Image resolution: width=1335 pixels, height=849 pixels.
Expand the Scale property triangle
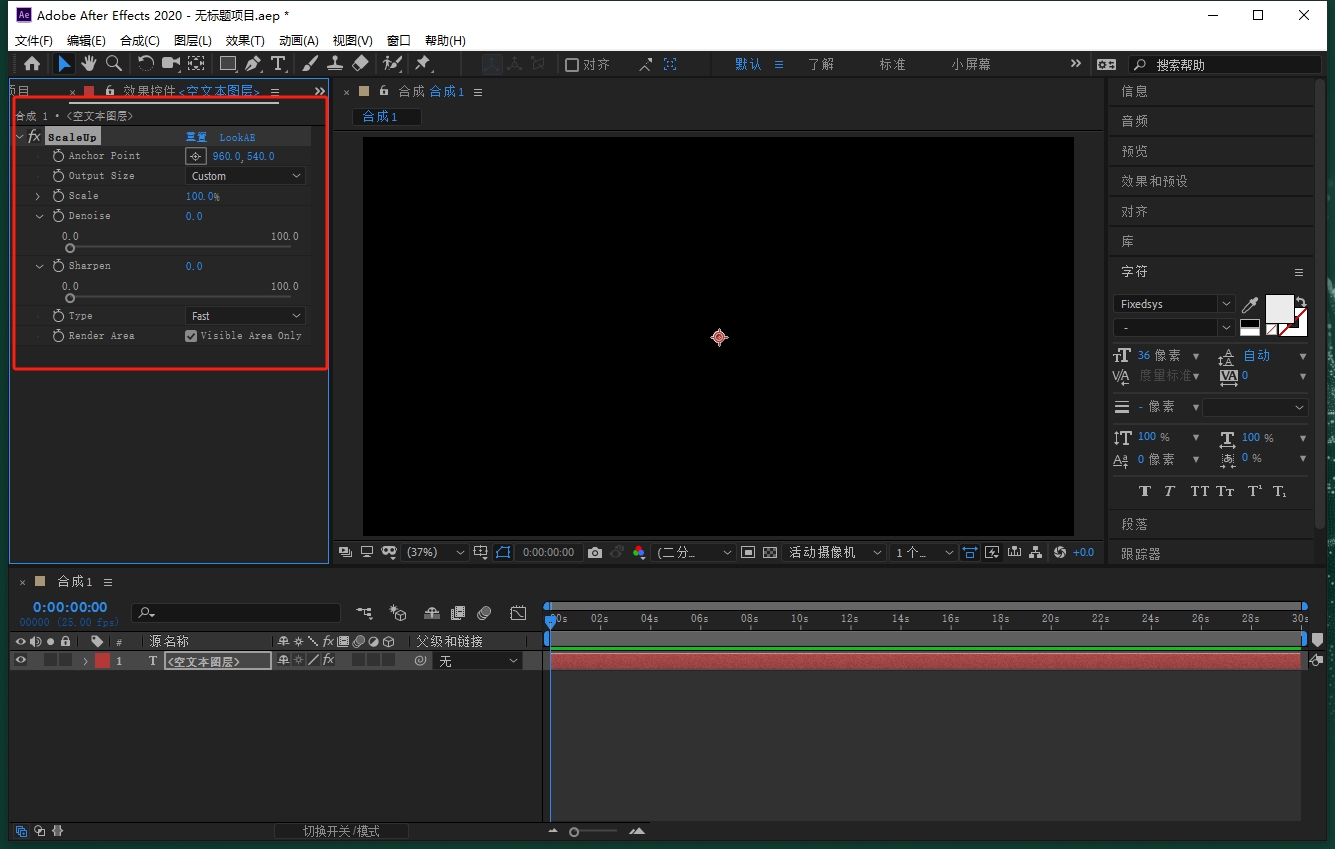(x=39, y=196)
